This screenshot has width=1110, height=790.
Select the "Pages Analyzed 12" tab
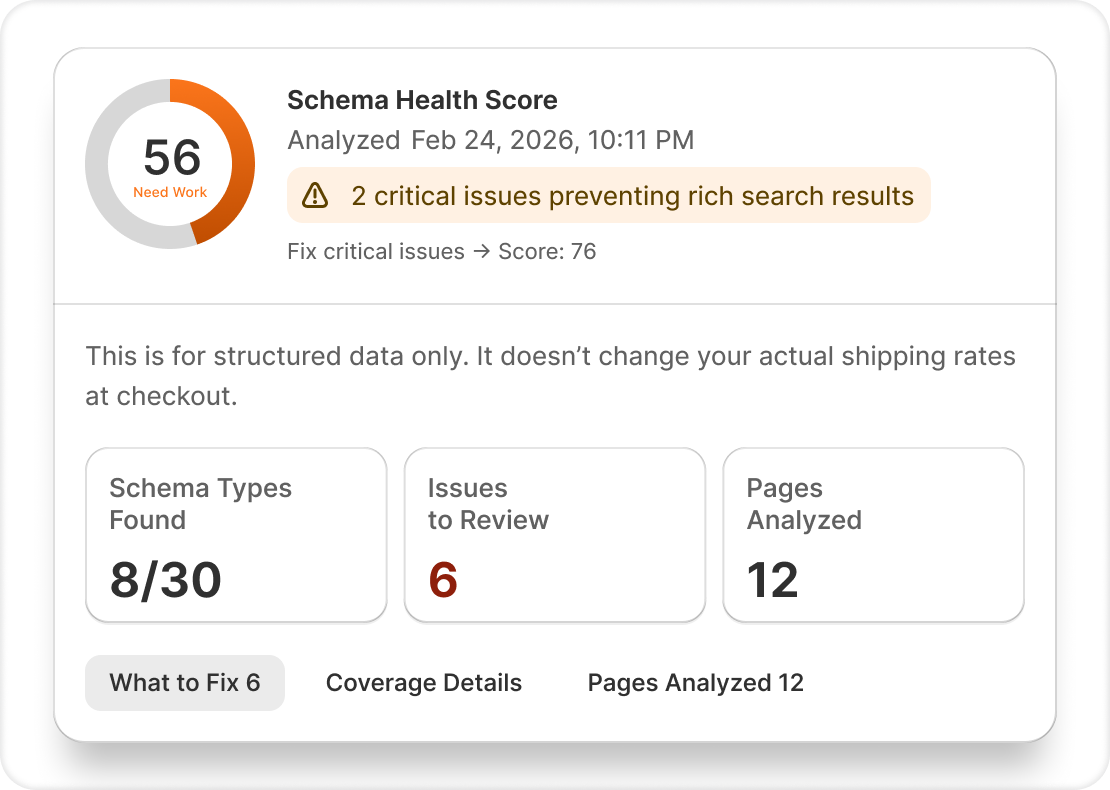pos(696,683)
